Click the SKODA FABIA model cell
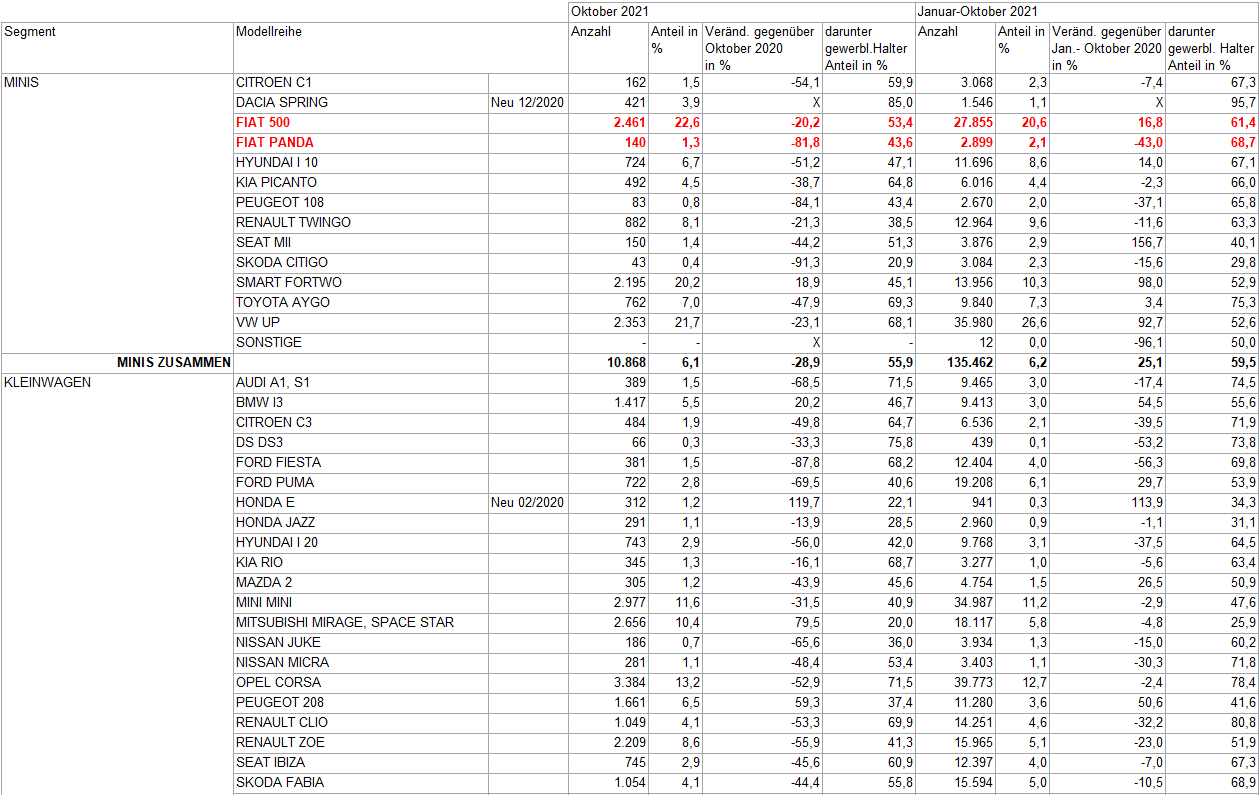Screen dimensions: 1260x795 point(279,782)
